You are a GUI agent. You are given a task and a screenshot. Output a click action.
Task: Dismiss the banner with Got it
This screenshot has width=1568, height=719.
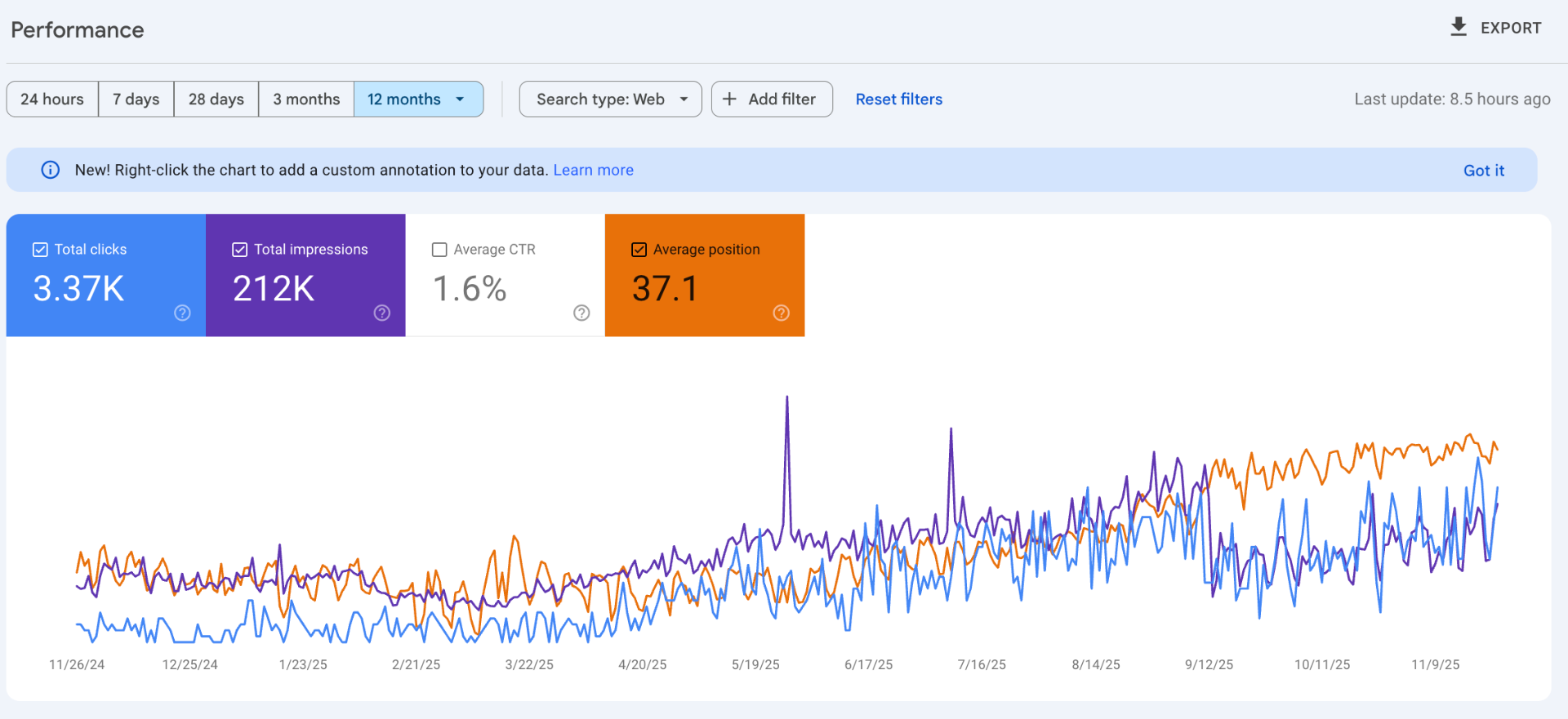click(x=1484, y=171)
